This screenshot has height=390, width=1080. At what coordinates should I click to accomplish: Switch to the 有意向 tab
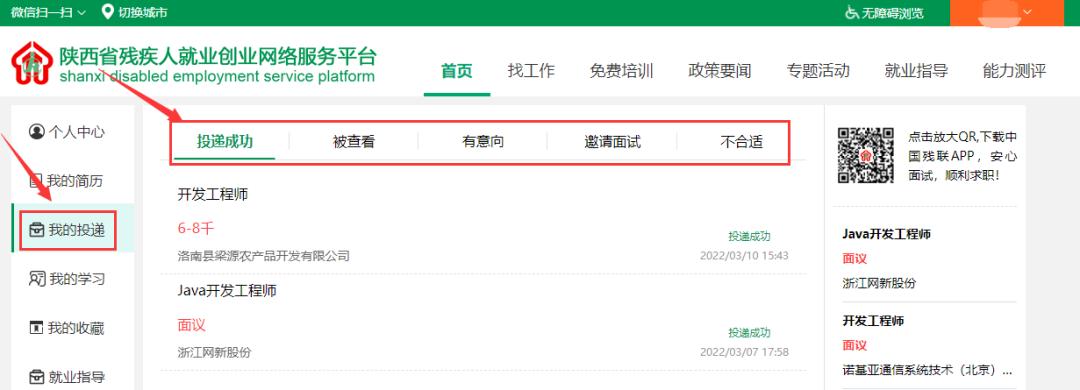pyautogui.click(x=483, y=142)
